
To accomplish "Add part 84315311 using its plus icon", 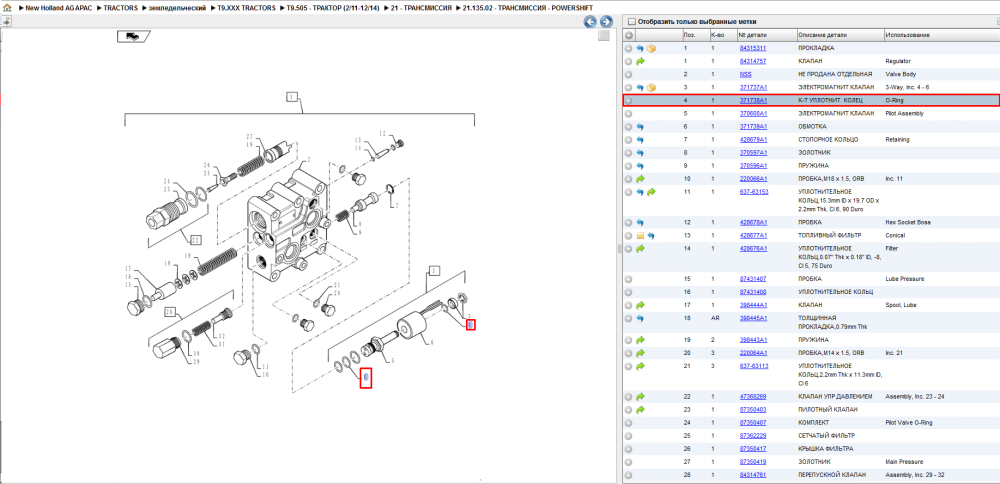I will click(628, 48).
